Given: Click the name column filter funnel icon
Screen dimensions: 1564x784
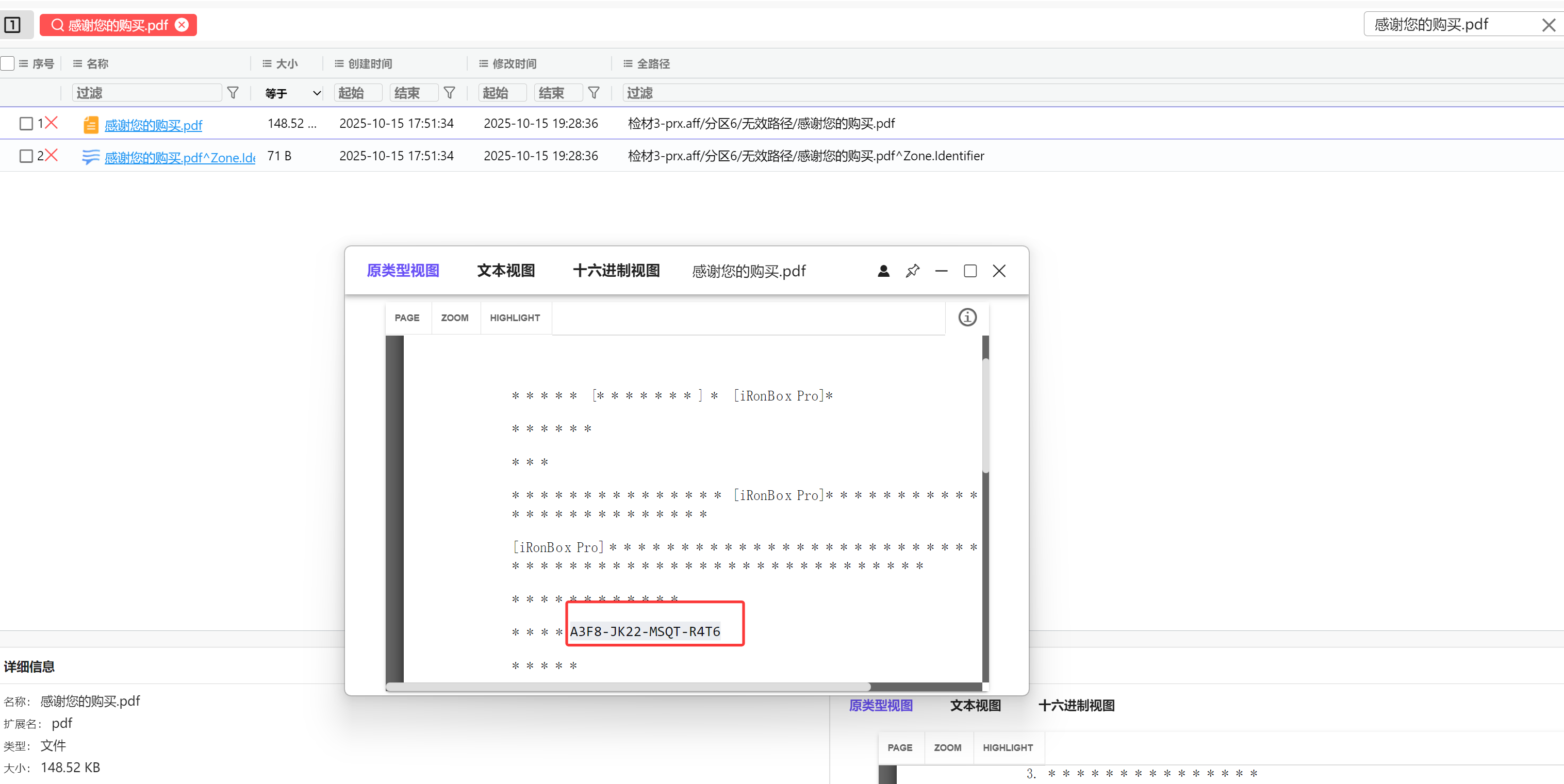Looking at the screenshot, I should pyautogui.click(x=233, y=93).
